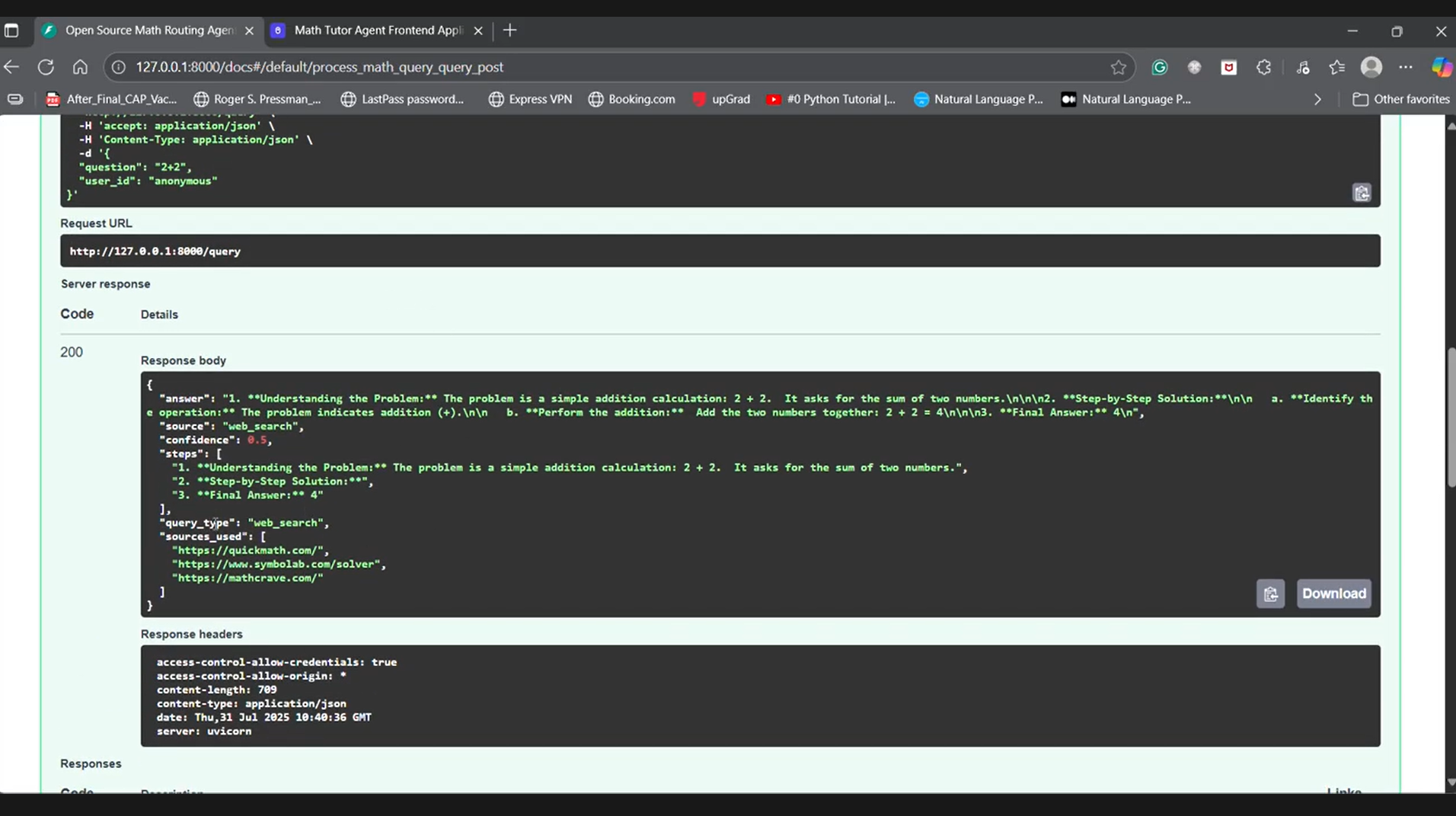The height and width of the screenshot is (816, 1456).
Task: Open the Other favorites folder
Action: click(x=1401, y=99)
